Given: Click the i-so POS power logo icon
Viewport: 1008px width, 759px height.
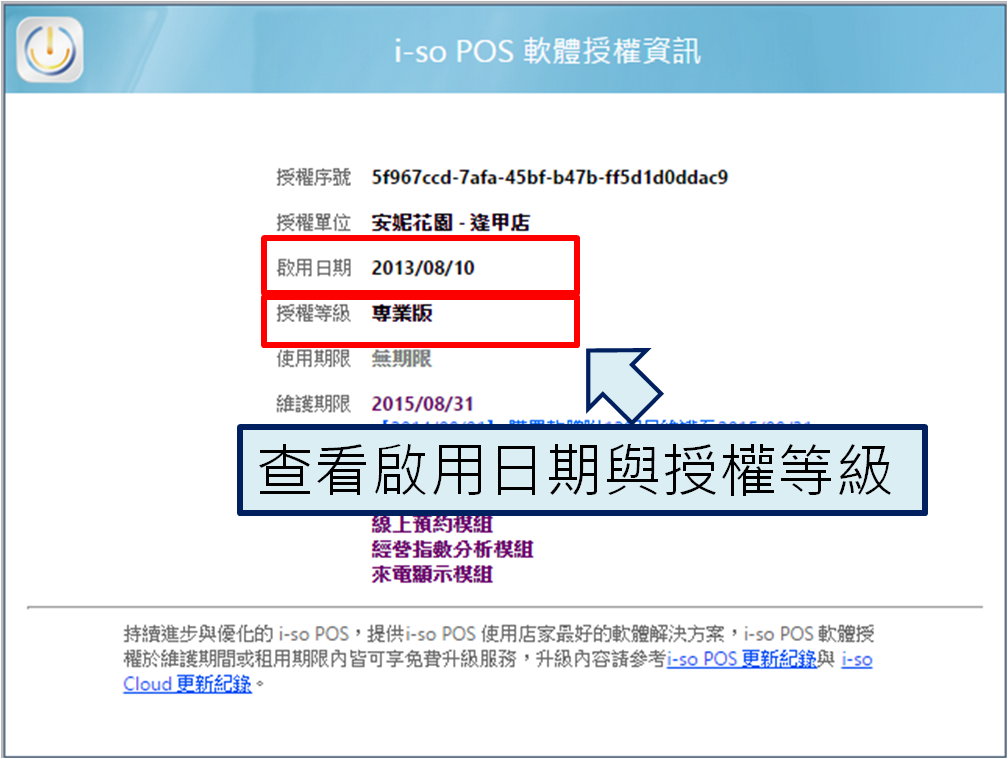Looking at the screenshot, I should click(50, 49).
